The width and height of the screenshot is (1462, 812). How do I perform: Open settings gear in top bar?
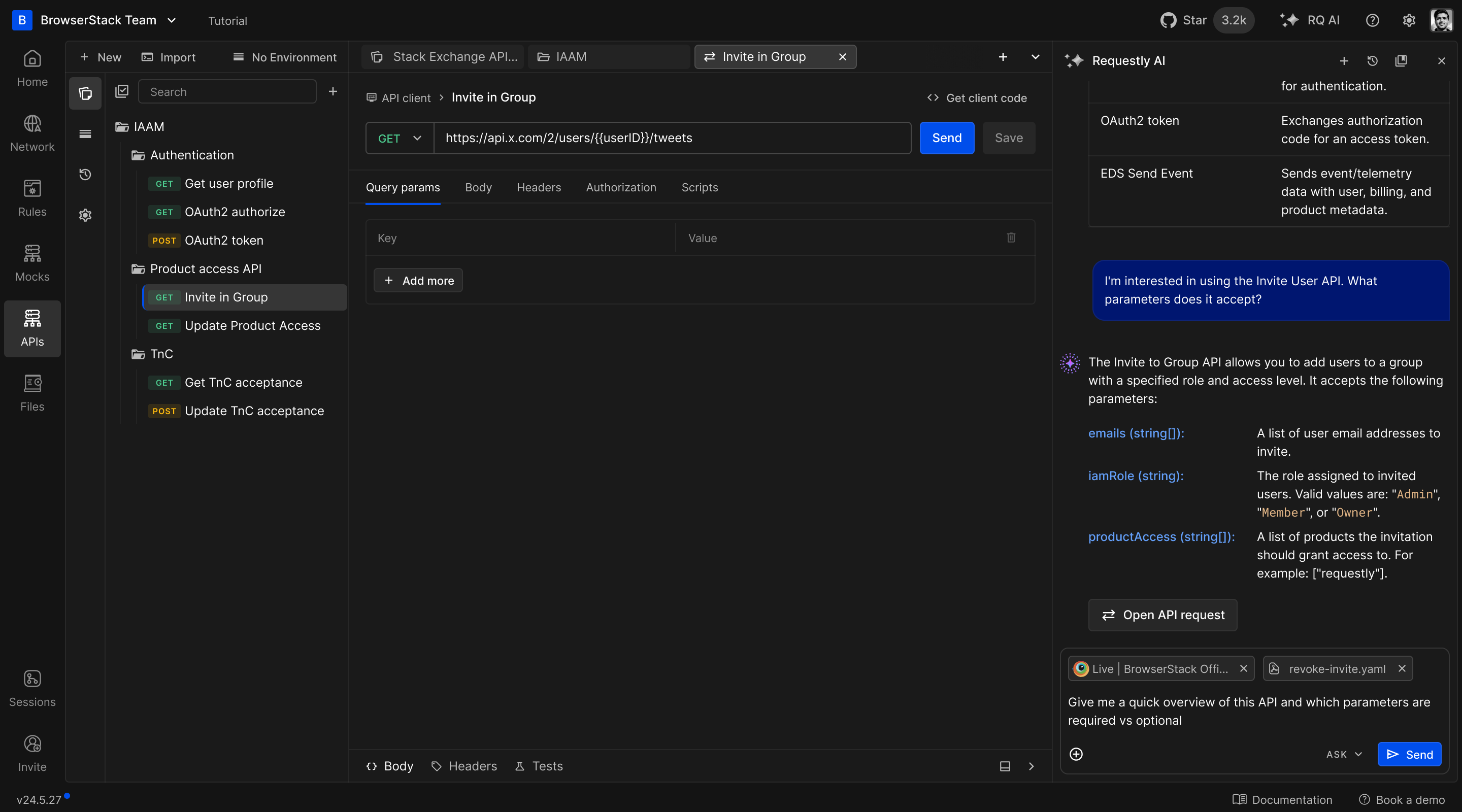[1409, 20]
